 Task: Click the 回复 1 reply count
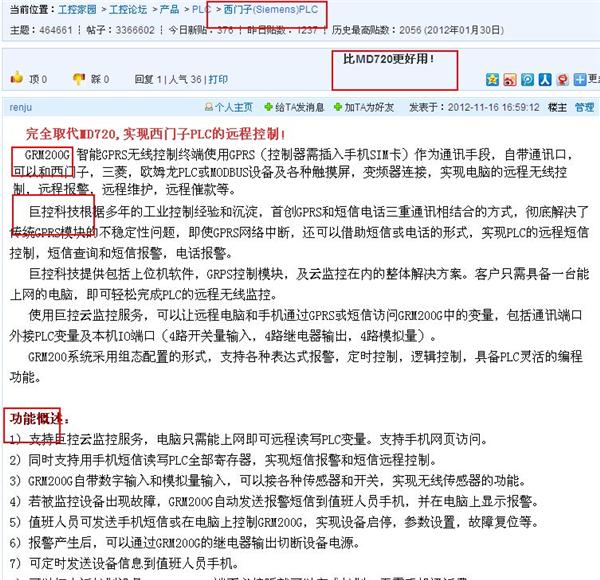(x=148, y=79)
